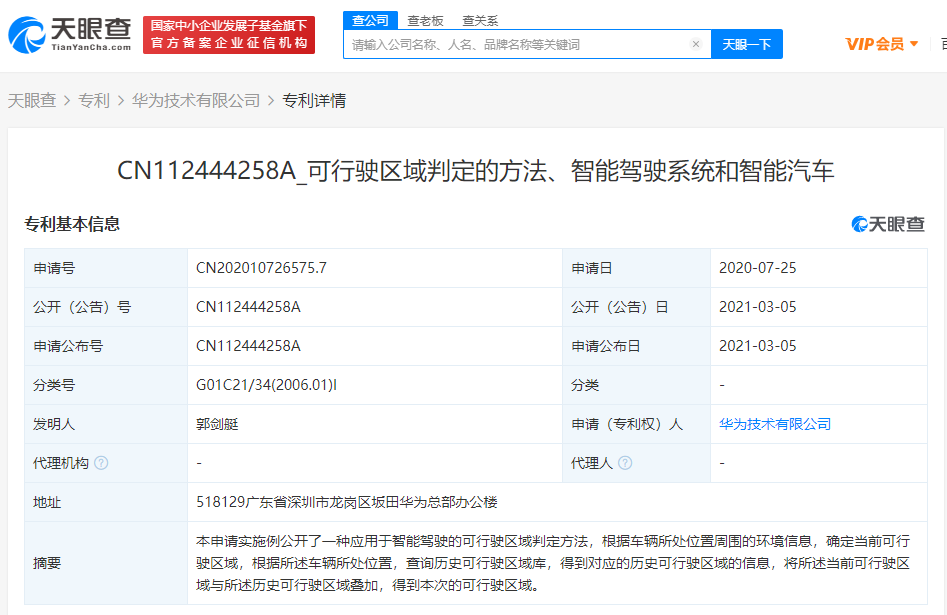Viewport: 947px width, 615px height.
Task: Open applicant link 华为技术有限公司 in the table
Action: [775, 423]
